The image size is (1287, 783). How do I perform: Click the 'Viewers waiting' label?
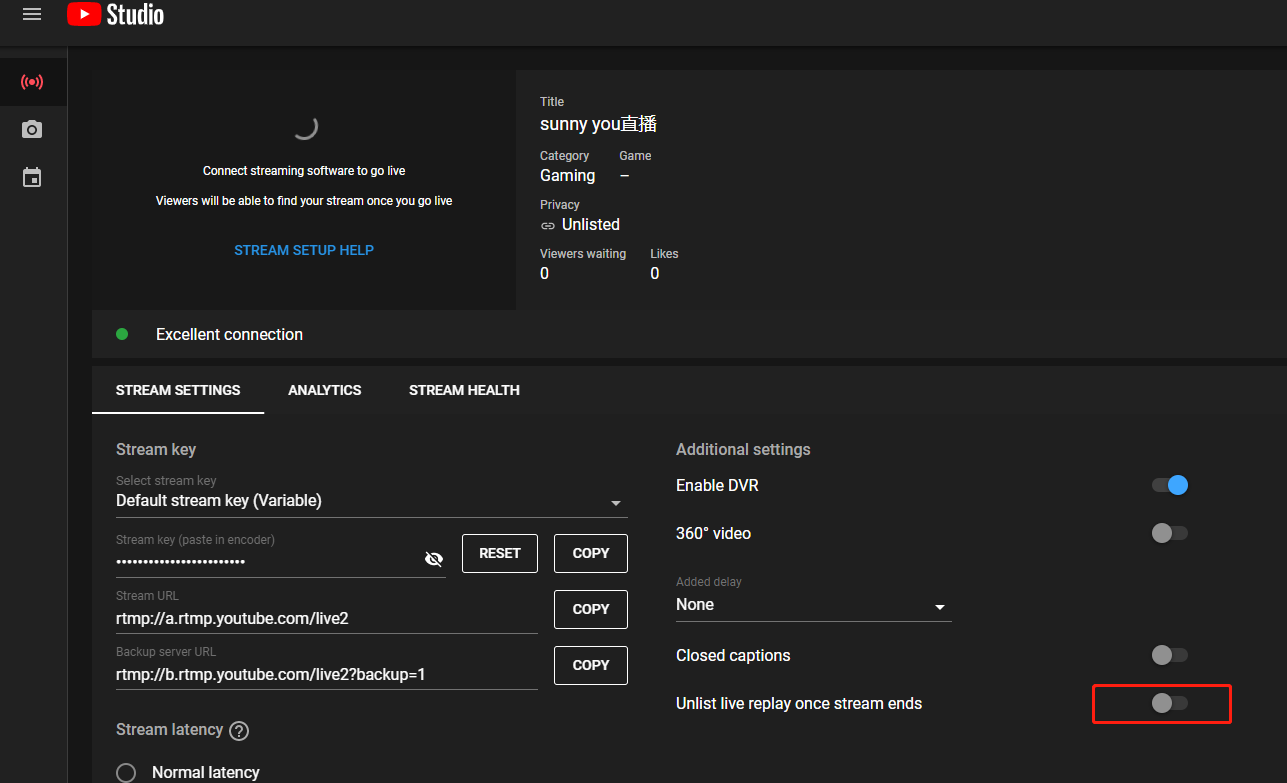point(583,254)
